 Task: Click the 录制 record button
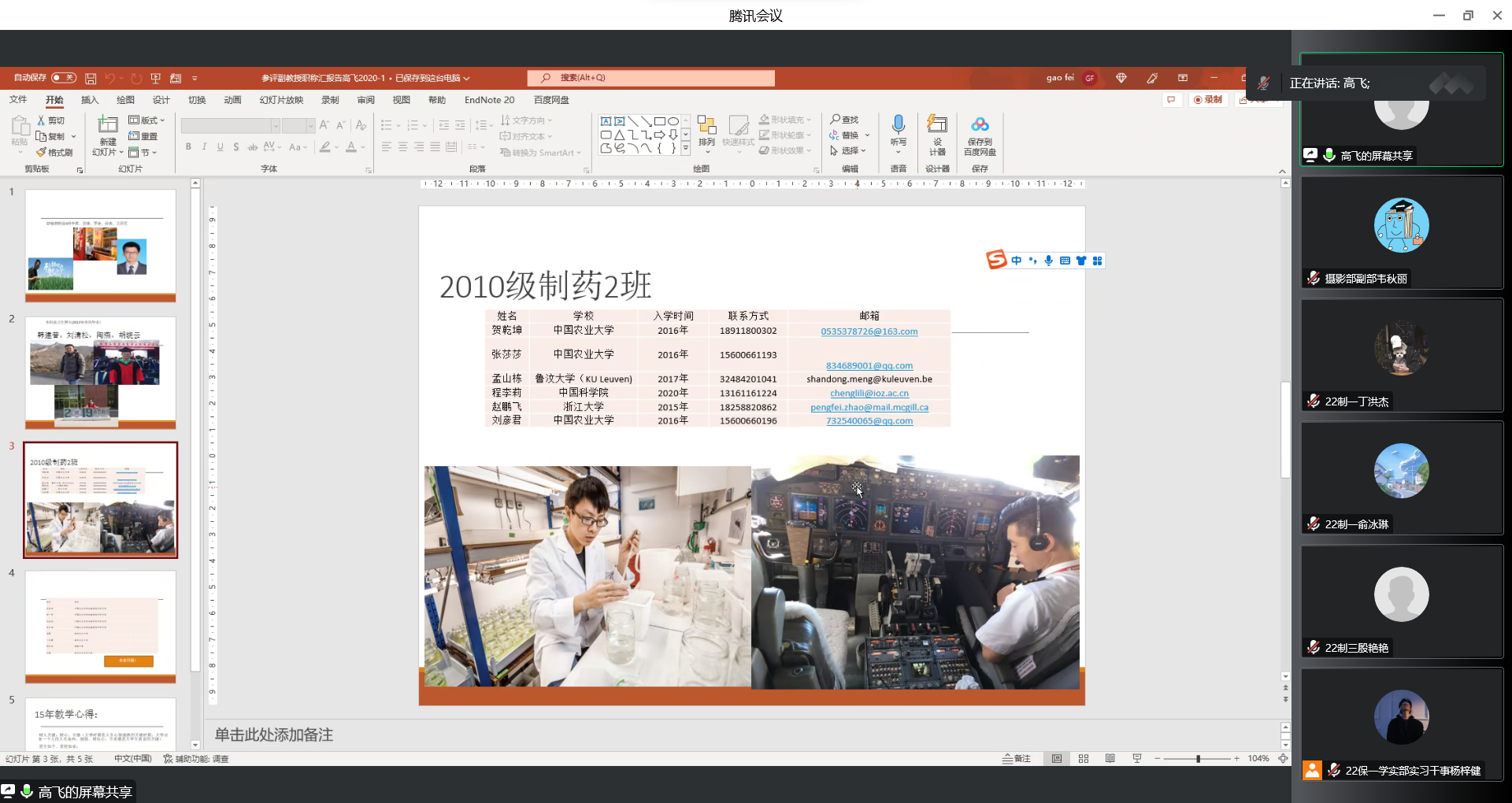1208,100
